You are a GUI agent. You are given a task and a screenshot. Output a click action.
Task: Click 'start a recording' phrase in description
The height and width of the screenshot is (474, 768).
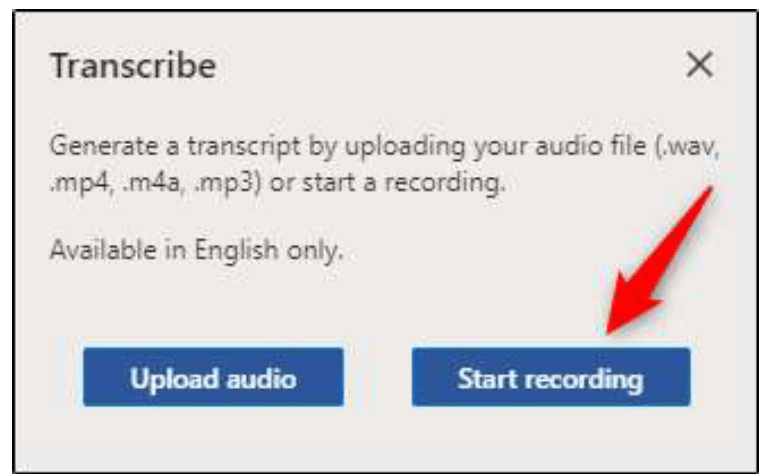pos(403,183)
